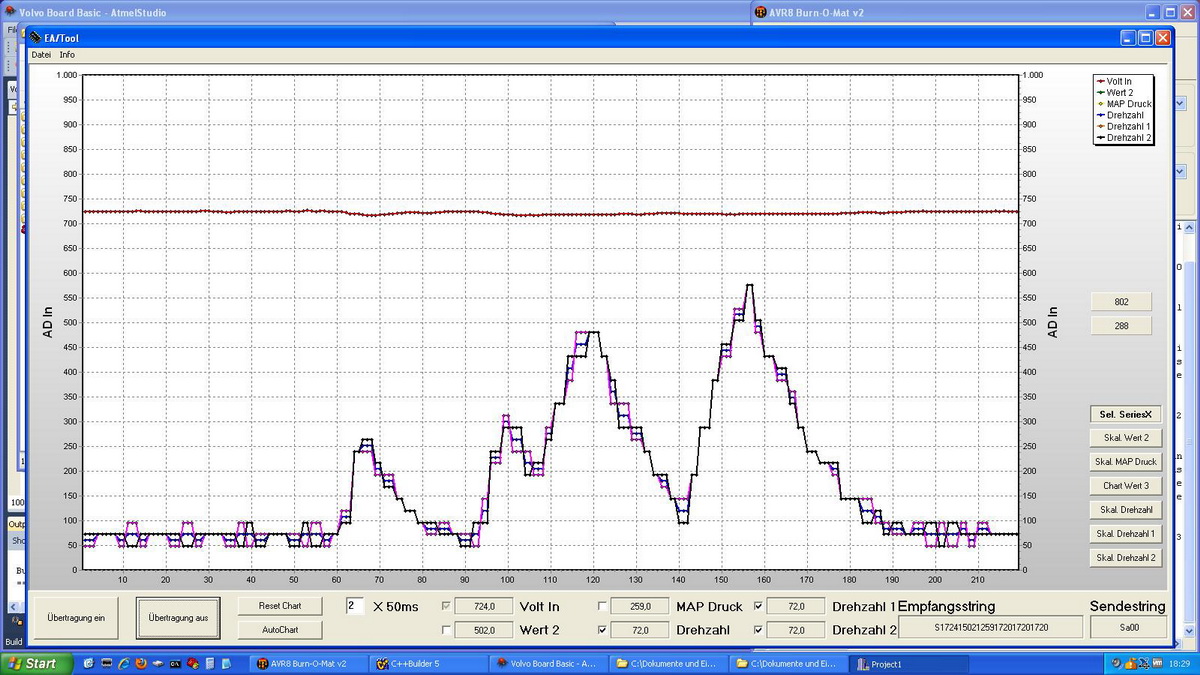1200x675 pixels.
Task: Switch to Volvo Board Basic taskbar button
Action: click(x=549, y=663)
